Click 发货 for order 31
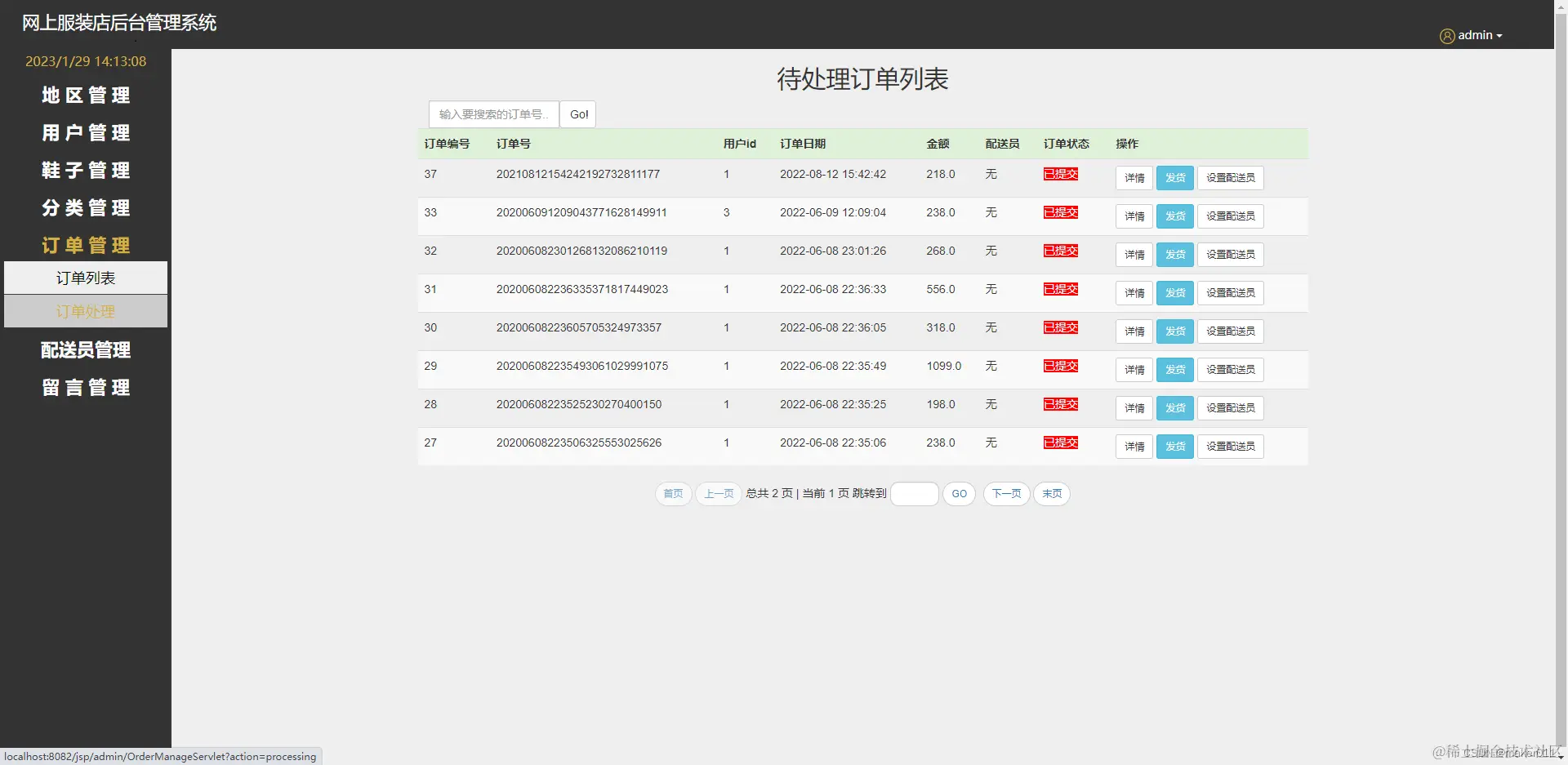Viewport: 1568px width, 765px height. [1175, 293]
